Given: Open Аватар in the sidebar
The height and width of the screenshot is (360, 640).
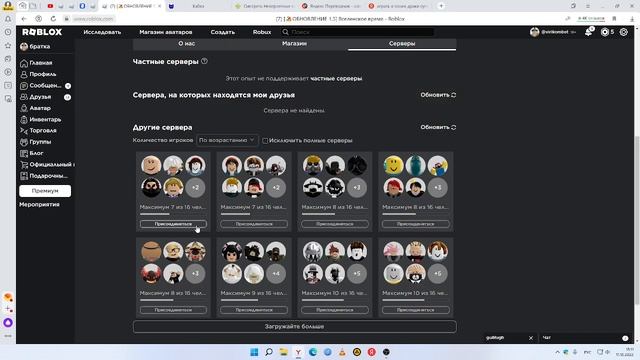Looking at the screenshot, I should tap(35, 108).
